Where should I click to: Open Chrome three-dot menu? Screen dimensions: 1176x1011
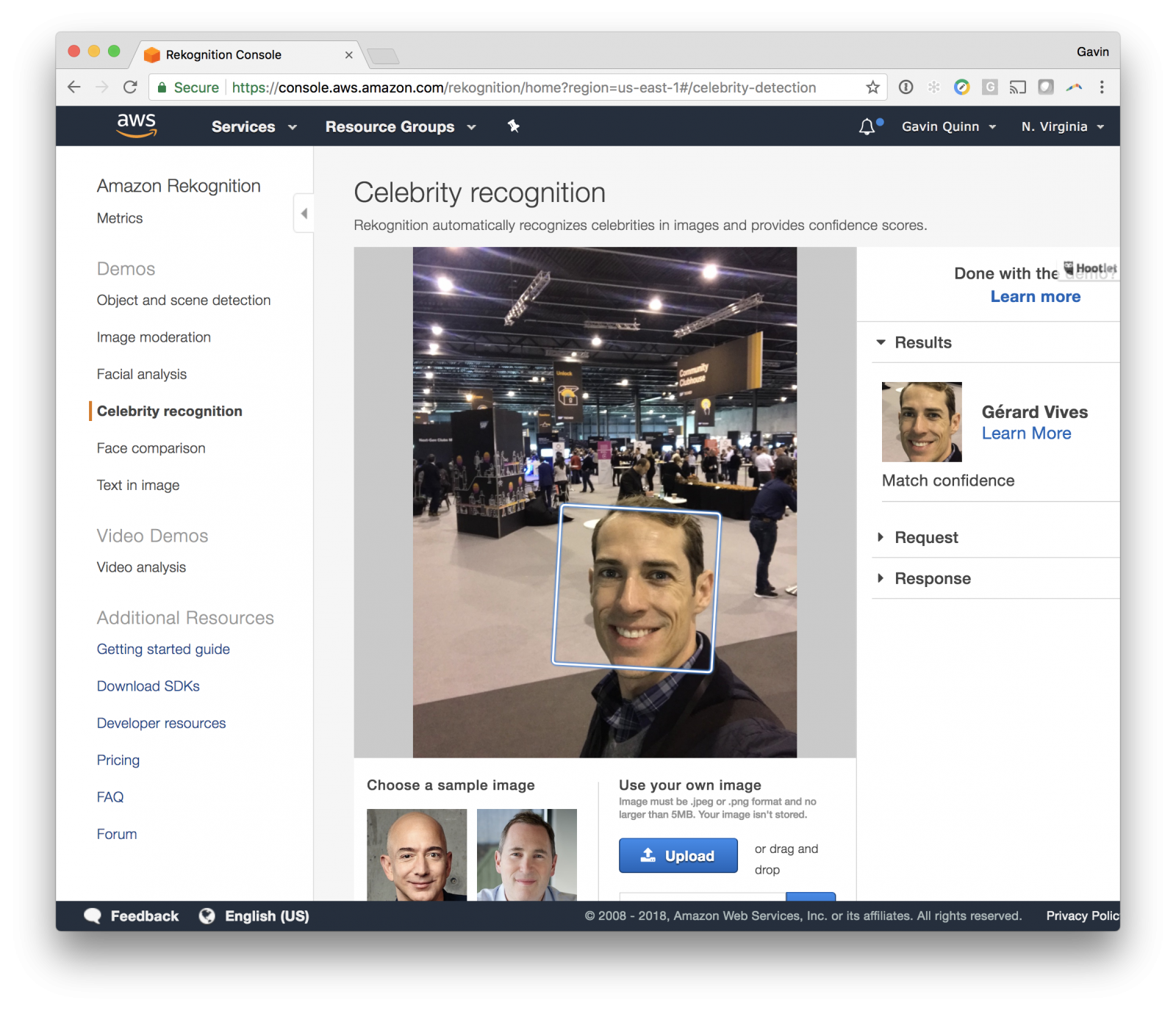click(x=1102, y=87)
